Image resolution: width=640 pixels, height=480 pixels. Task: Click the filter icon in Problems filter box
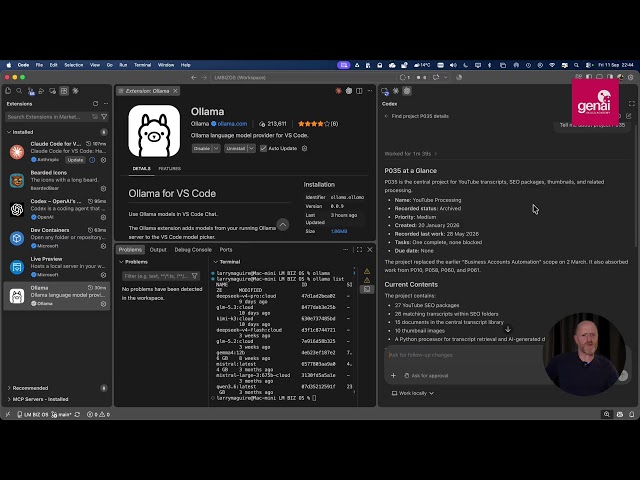(x=195, y=276)
